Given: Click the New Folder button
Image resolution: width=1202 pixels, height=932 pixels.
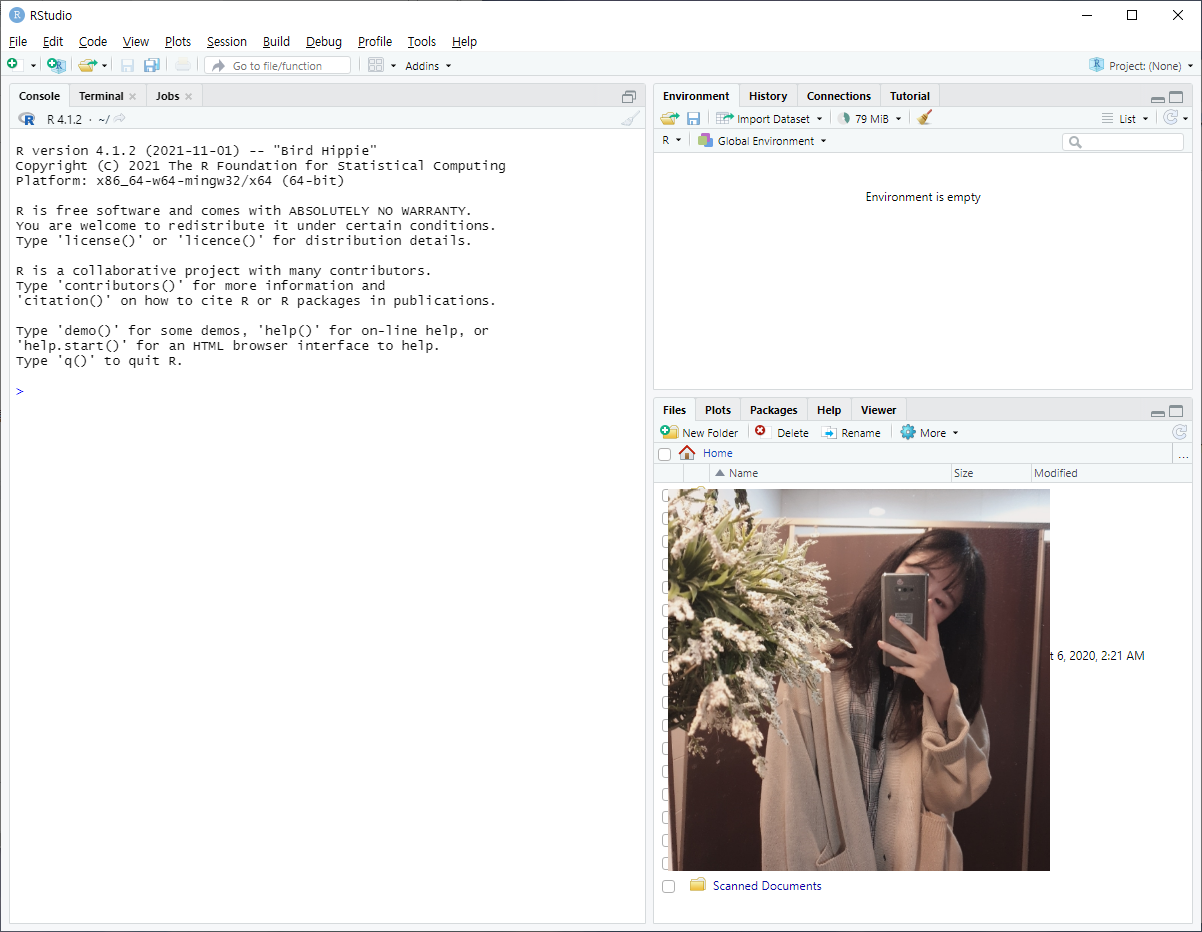Looking at the screenshot, I should pos(700,433).
